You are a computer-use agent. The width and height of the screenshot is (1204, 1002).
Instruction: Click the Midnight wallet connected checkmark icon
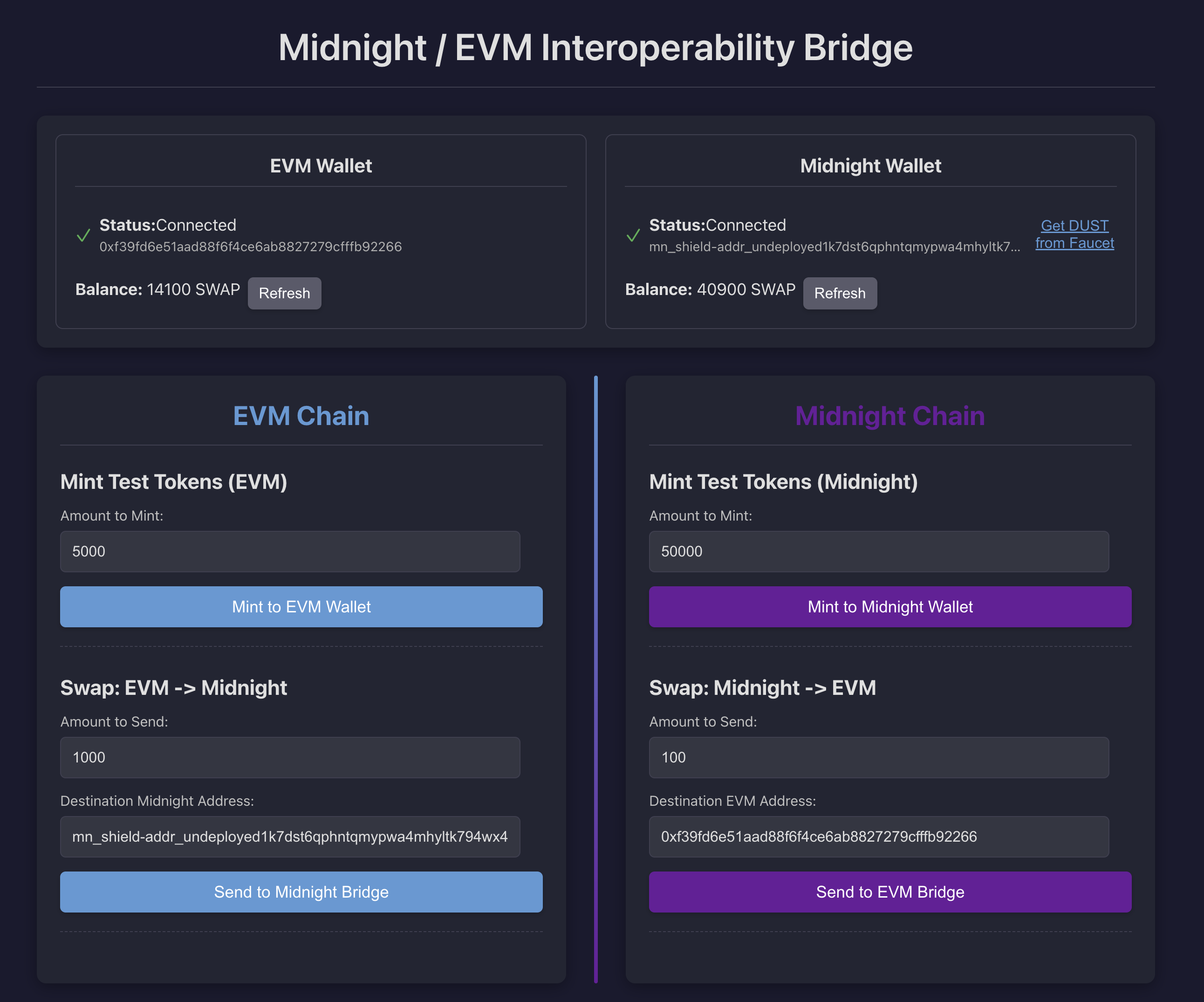(633, 235)
